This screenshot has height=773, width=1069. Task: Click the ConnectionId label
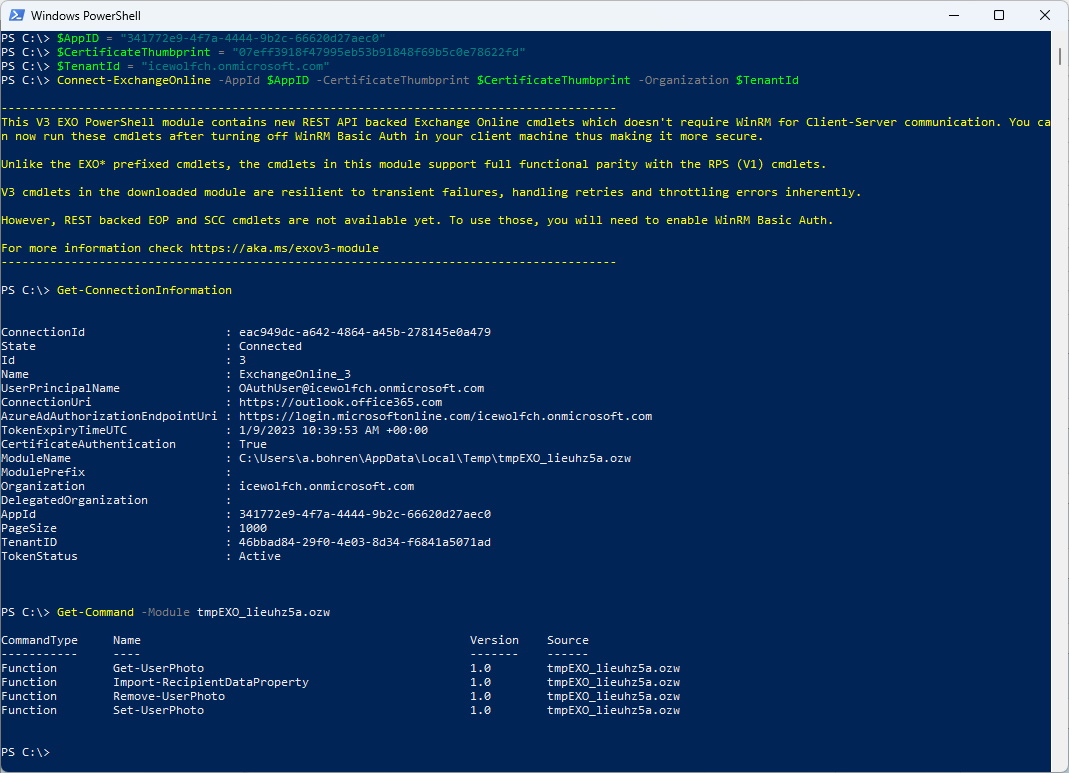(43, 332)
